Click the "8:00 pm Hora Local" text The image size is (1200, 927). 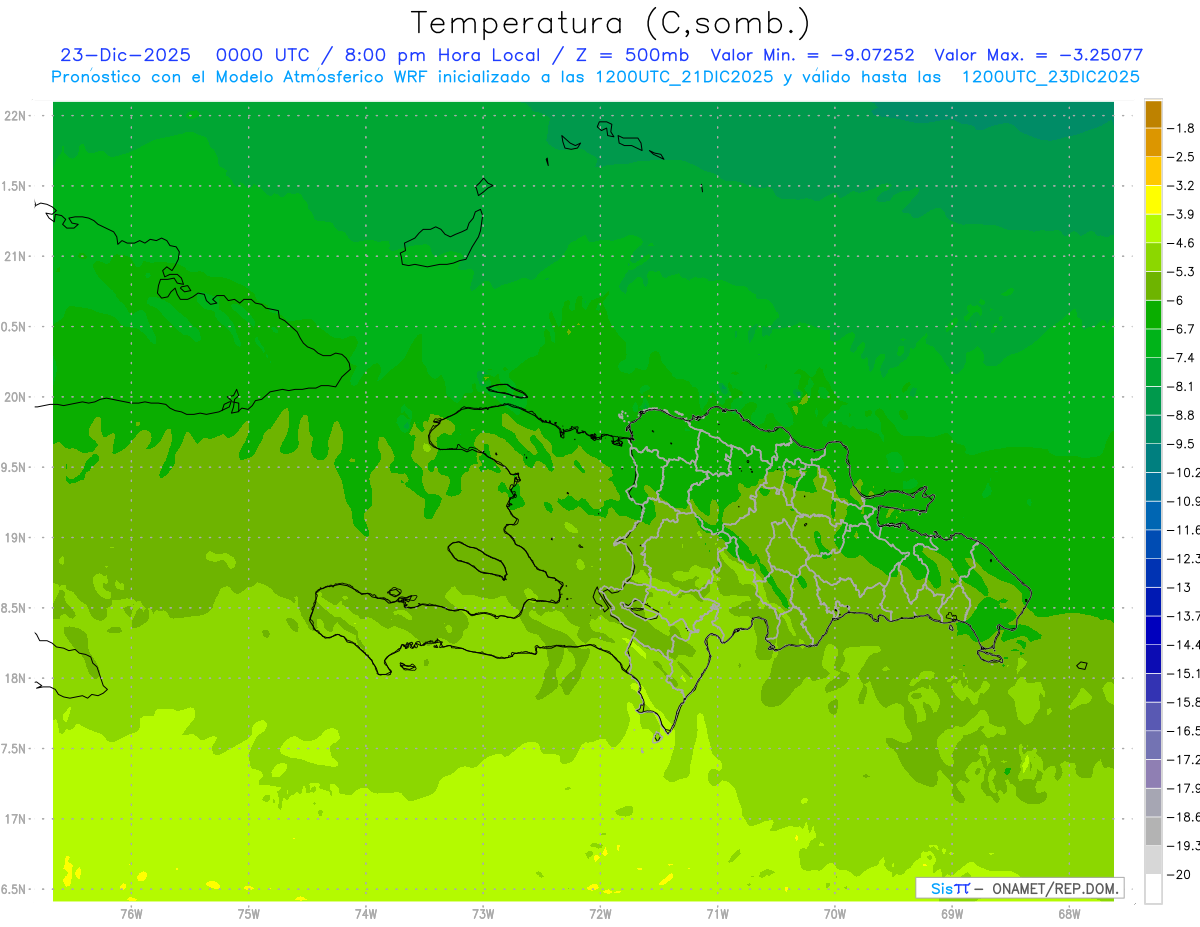441,56
